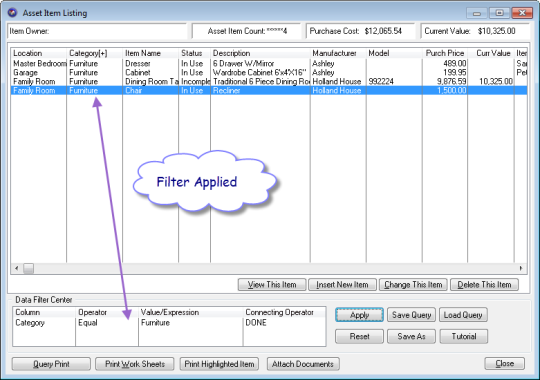The width and height of the screenshot is (540, 380).
Task: Open the filter Tutorial
Action: (464, 336)
